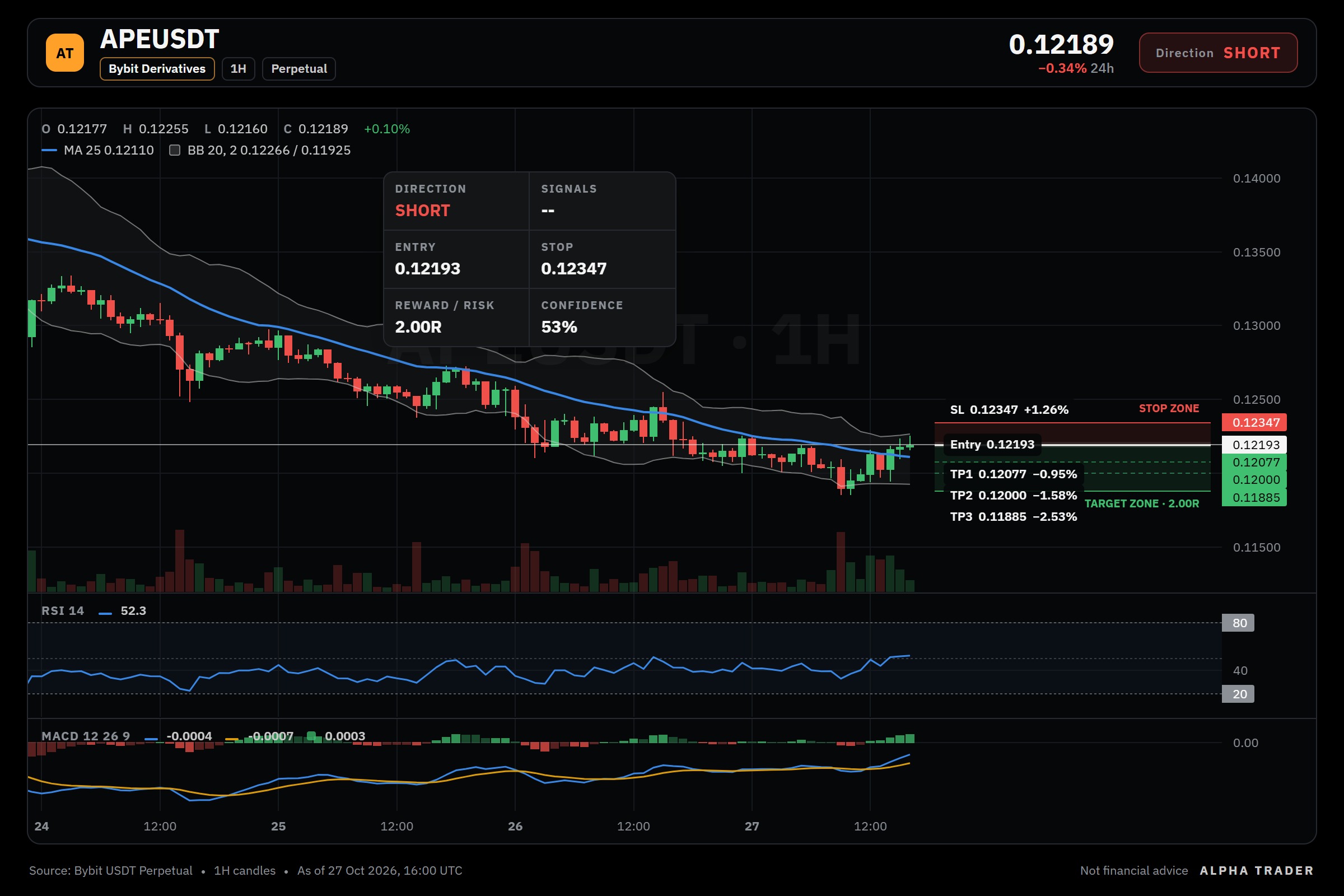
Task: Click the CONFIDENCE 53% value
Action: click(x=559, y=327)
